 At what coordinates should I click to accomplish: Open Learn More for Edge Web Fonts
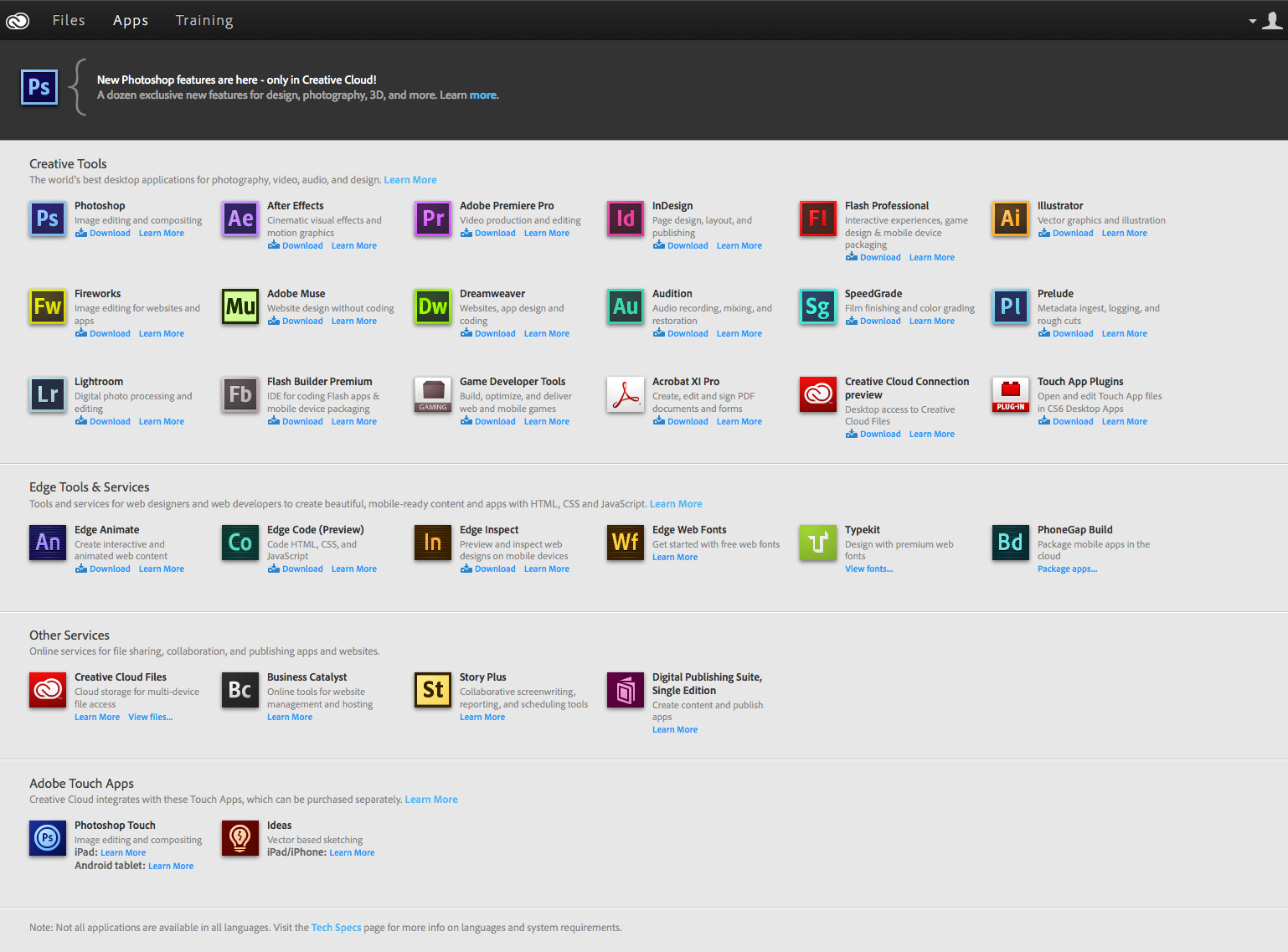click(675, 558)
